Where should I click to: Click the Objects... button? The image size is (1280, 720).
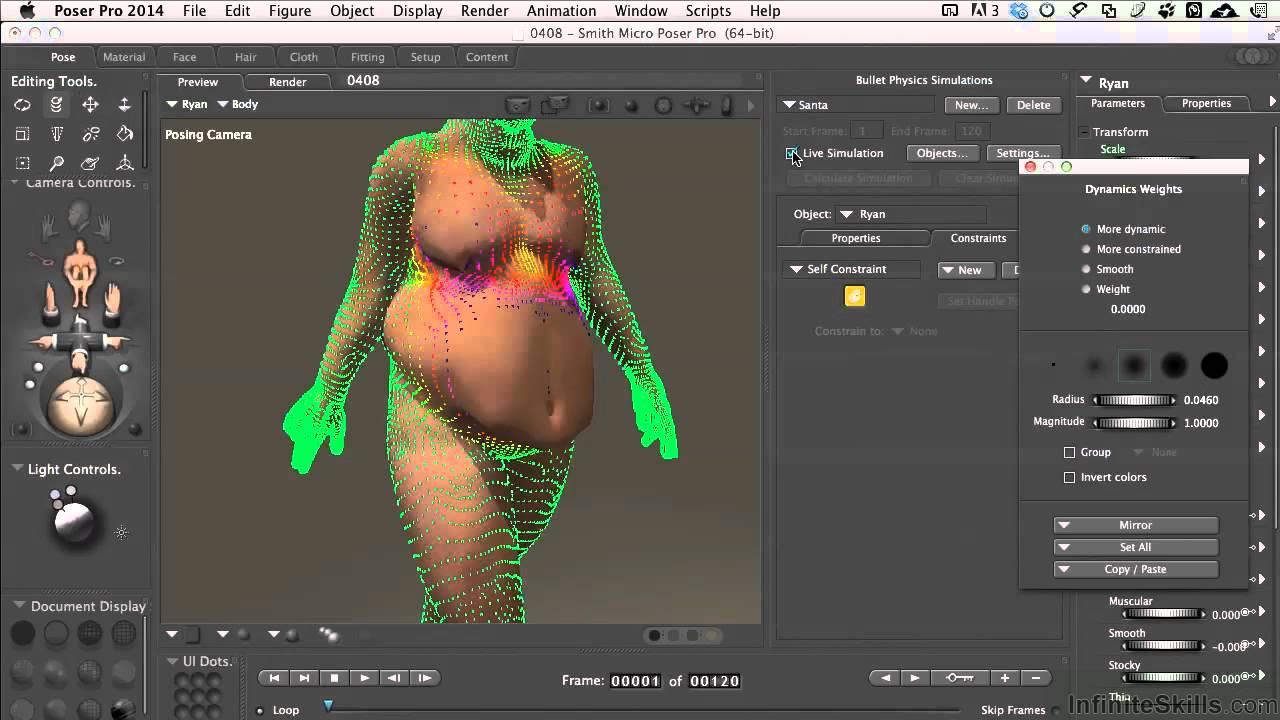click(x=942, y=153)
